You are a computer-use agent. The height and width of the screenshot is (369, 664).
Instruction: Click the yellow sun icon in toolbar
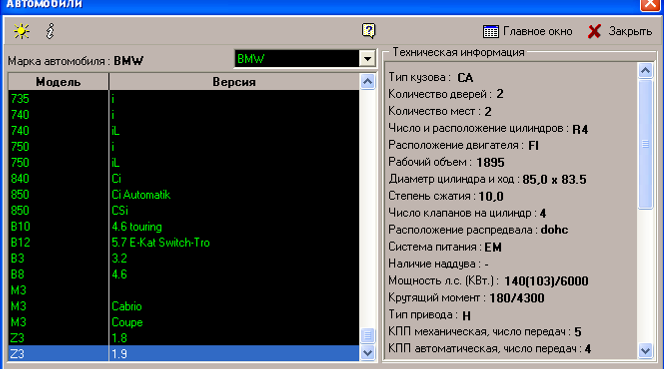[x=21, y=31]
